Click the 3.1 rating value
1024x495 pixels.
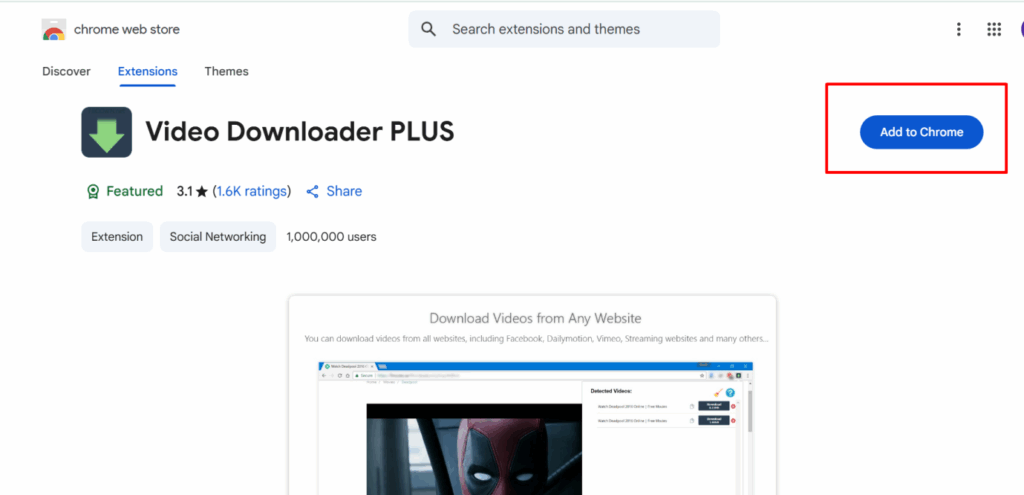click(x=184, y=191)
